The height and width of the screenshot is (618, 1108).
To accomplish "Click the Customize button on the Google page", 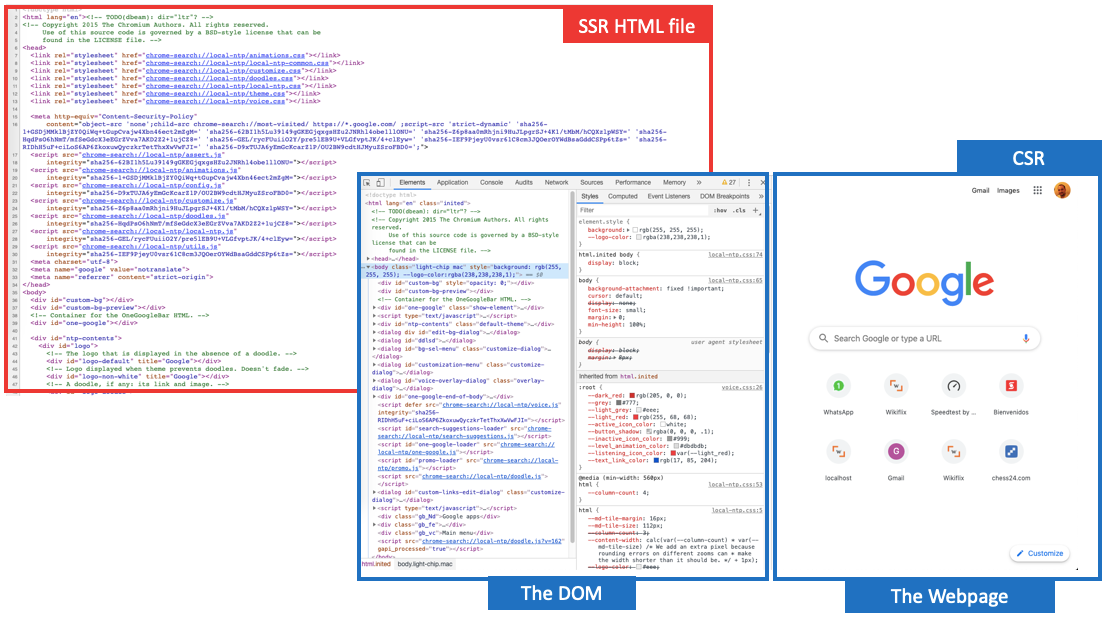I will click(1039, 553).
